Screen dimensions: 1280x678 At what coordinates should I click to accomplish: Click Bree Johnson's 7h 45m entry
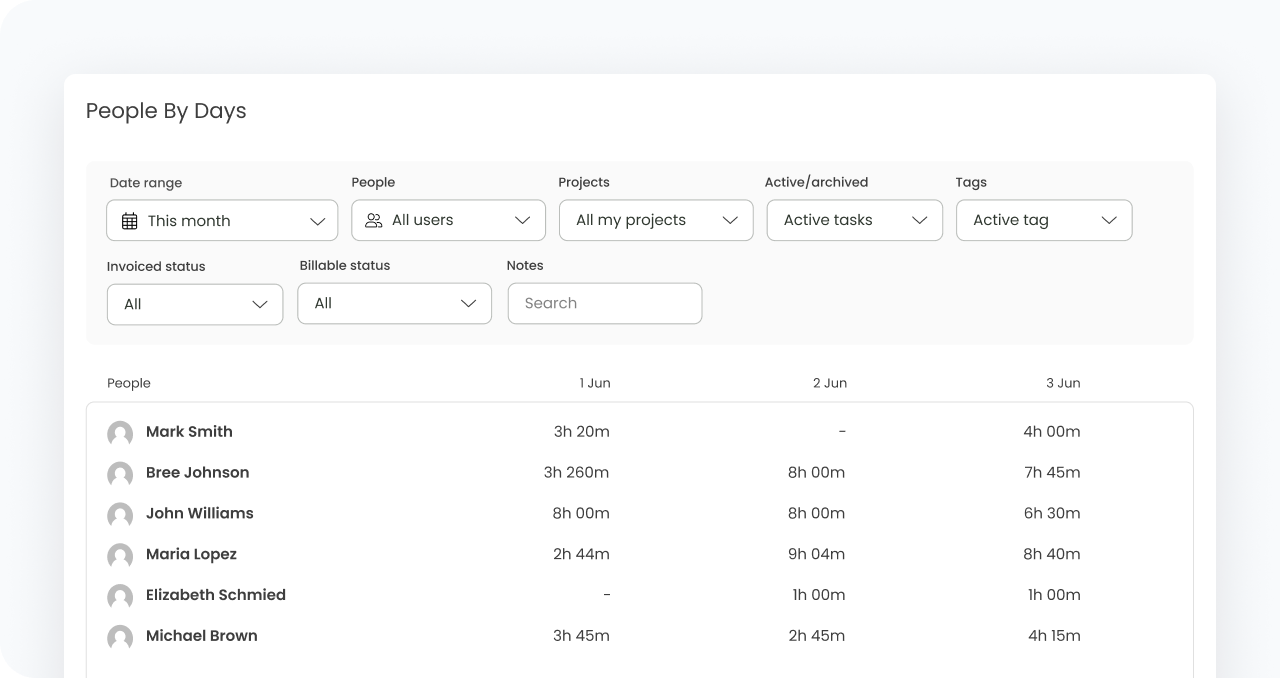pos(1052,473)
